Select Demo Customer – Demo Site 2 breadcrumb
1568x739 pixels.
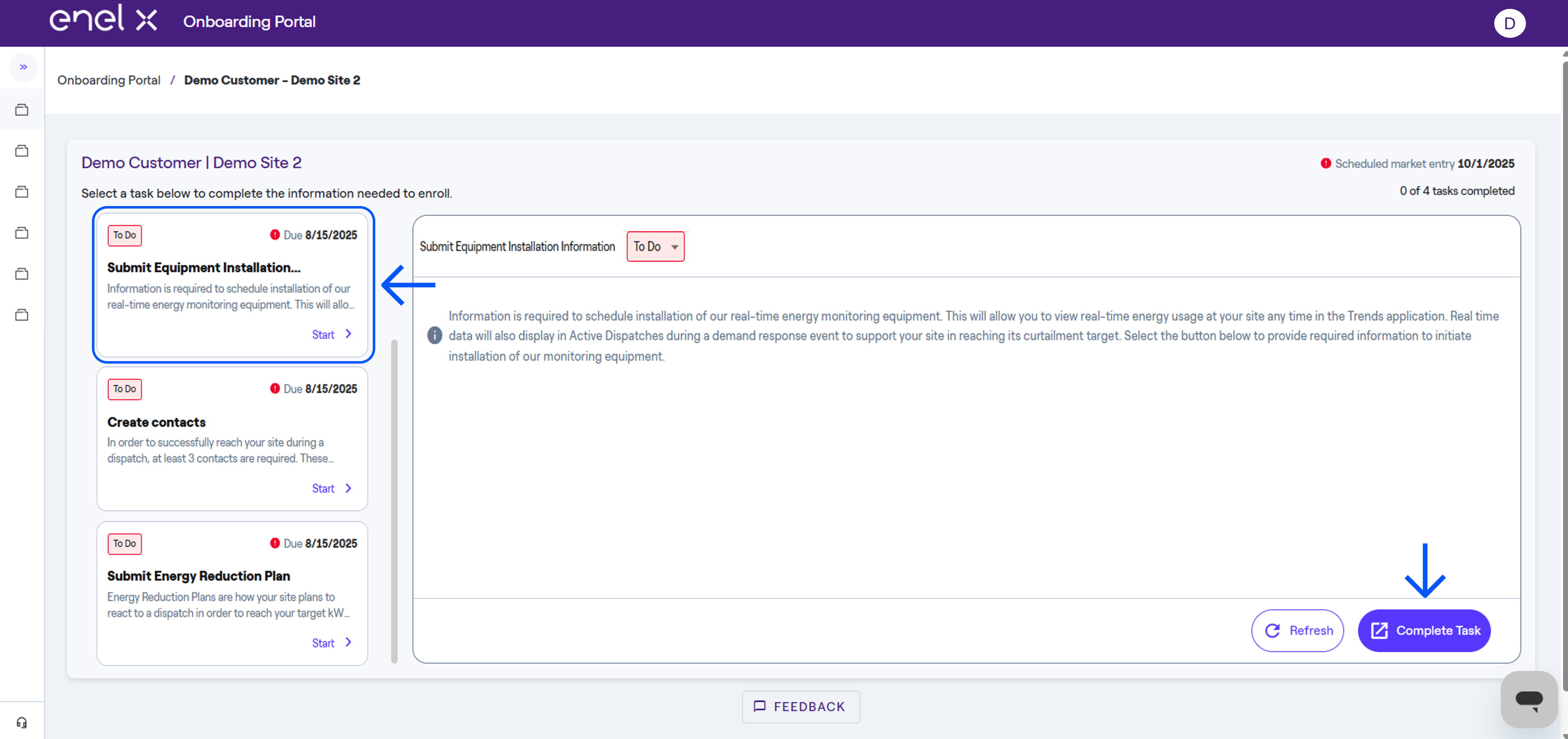point(272,80)
